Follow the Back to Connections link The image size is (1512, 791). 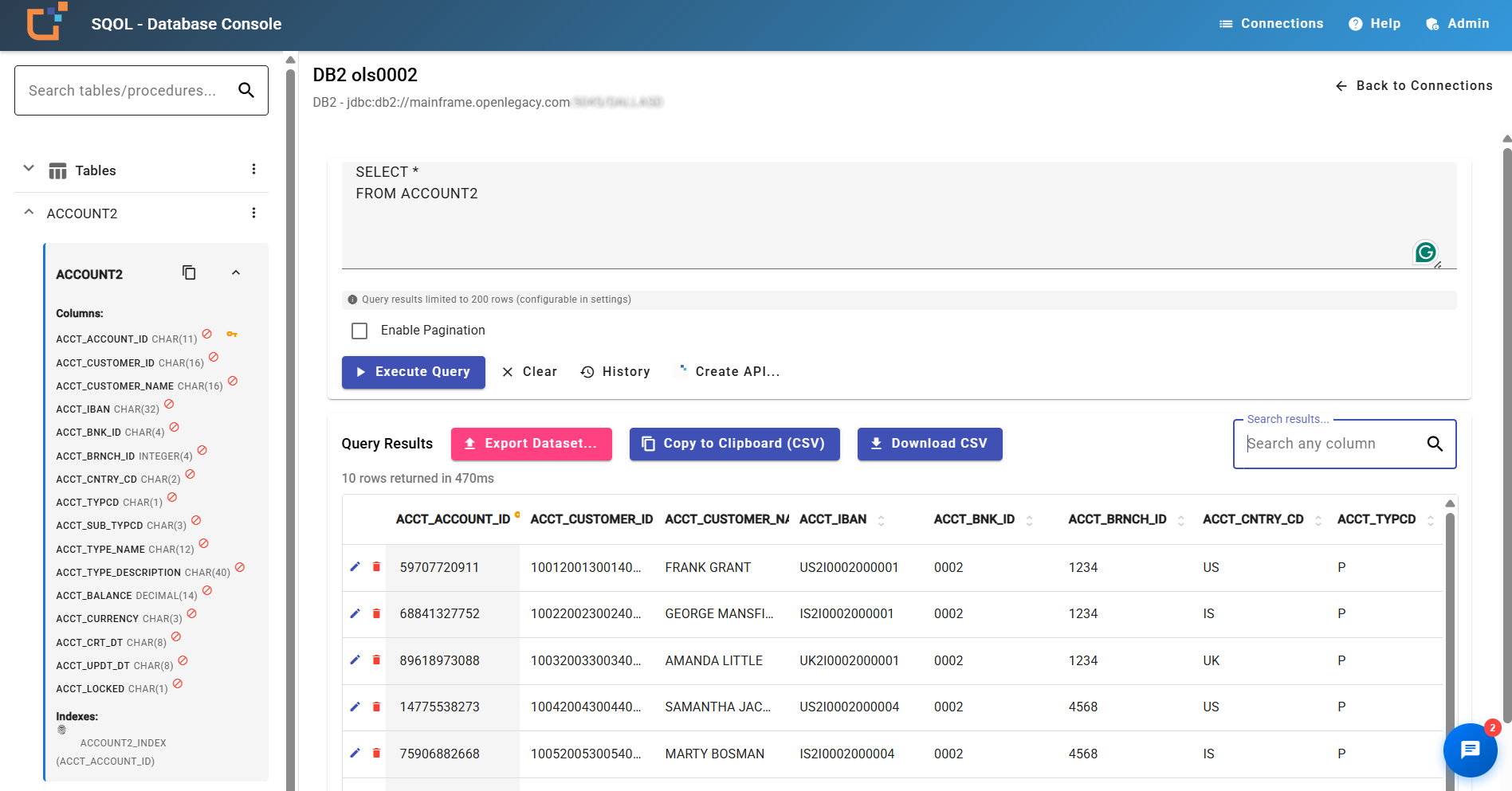click(1413, 85)
